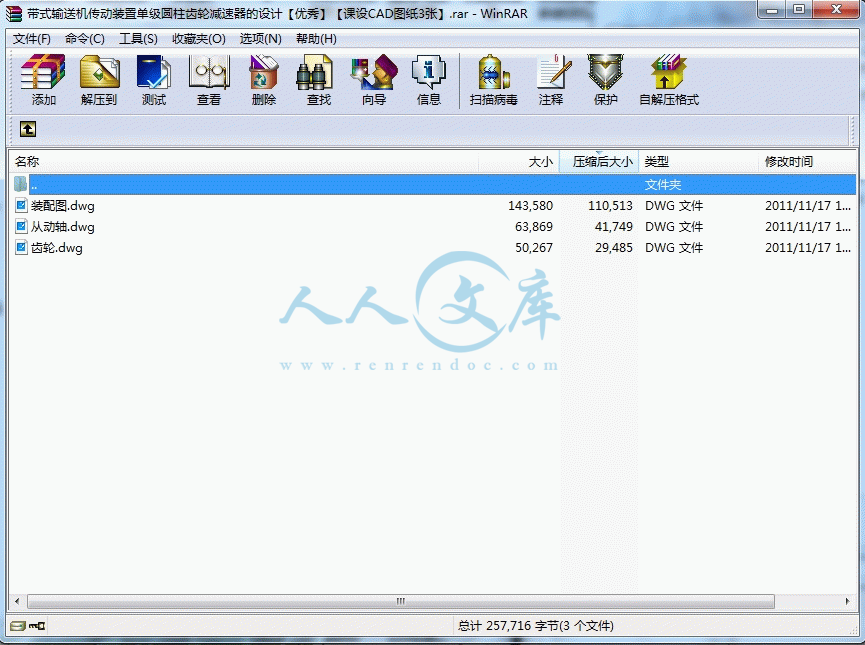Click the horizontal scrollbar left arrow
The image size is (865, 645).
(17, 601)
